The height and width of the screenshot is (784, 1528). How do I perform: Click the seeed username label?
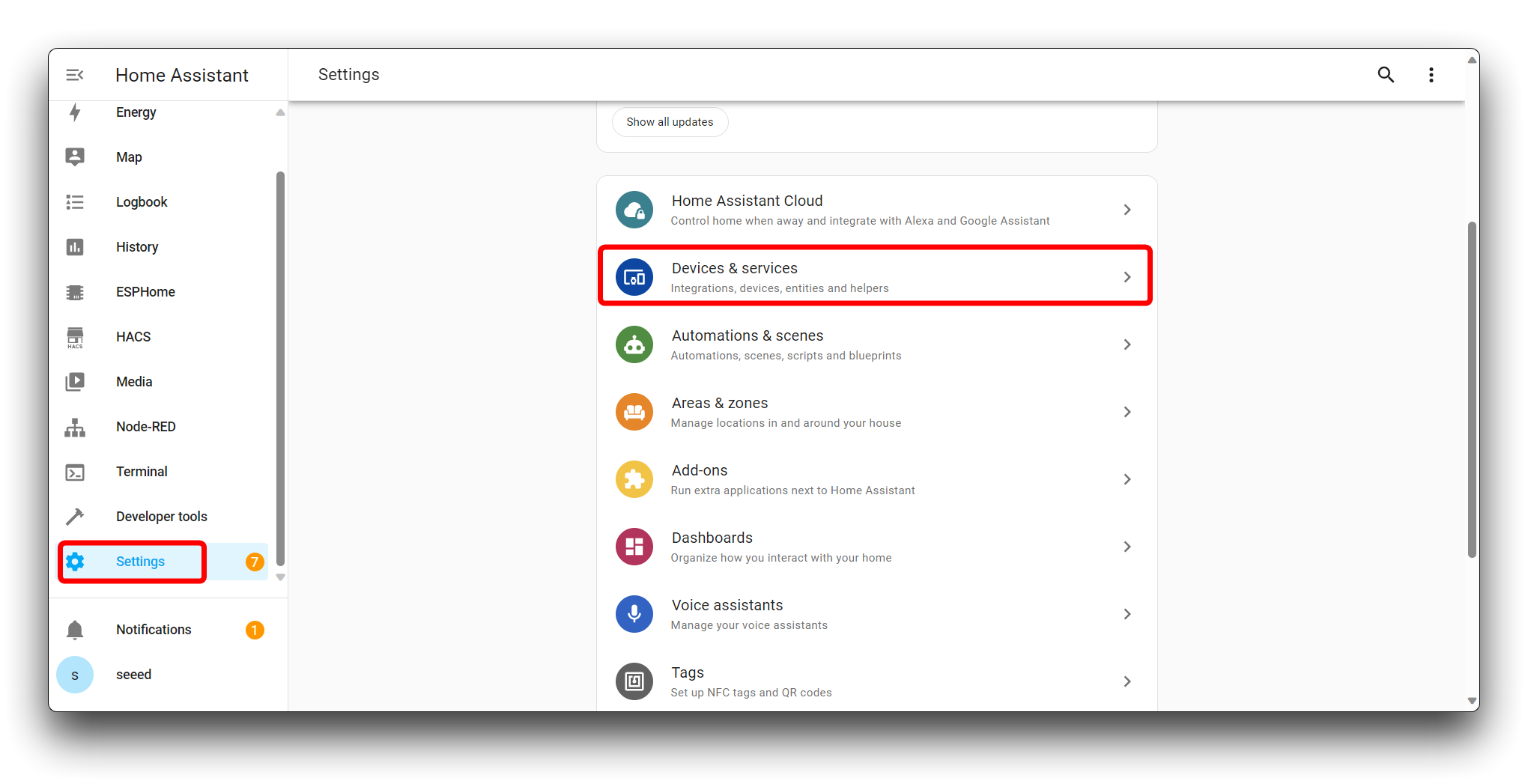pos(133,675)
